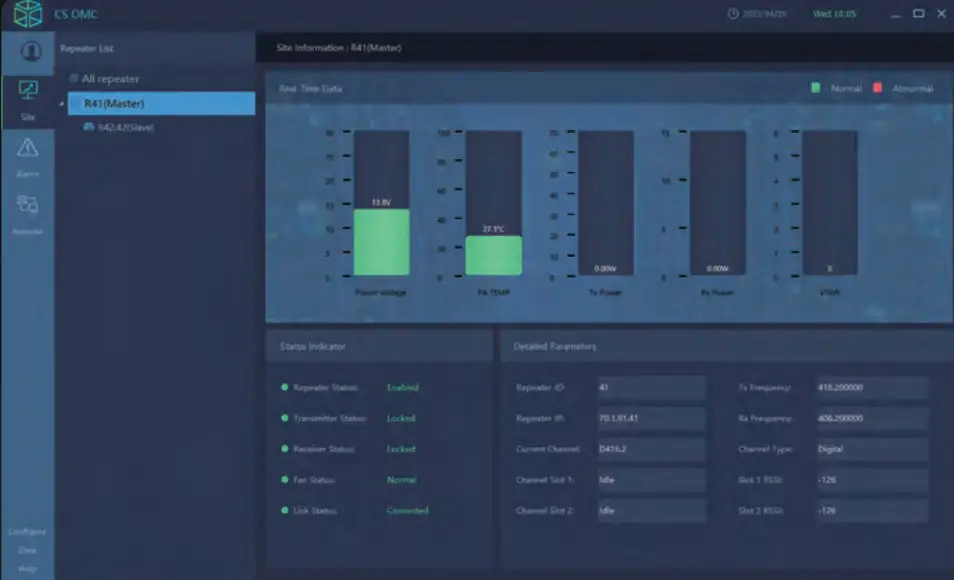
Task: Open the Configure item in the sidebar
Action: click(27, 531)
